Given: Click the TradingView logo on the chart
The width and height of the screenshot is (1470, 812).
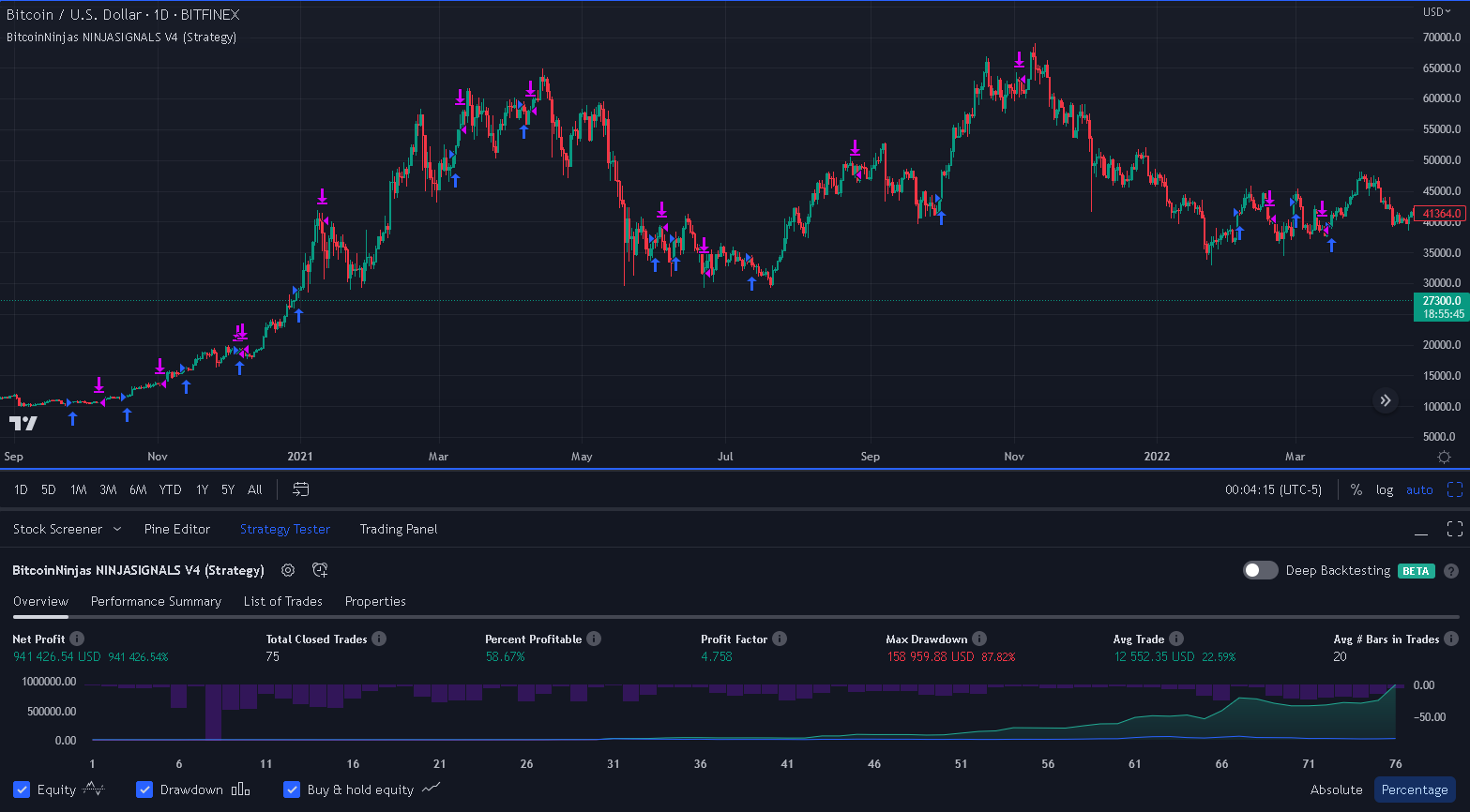Looking at the screenshot, I should 23,423.
